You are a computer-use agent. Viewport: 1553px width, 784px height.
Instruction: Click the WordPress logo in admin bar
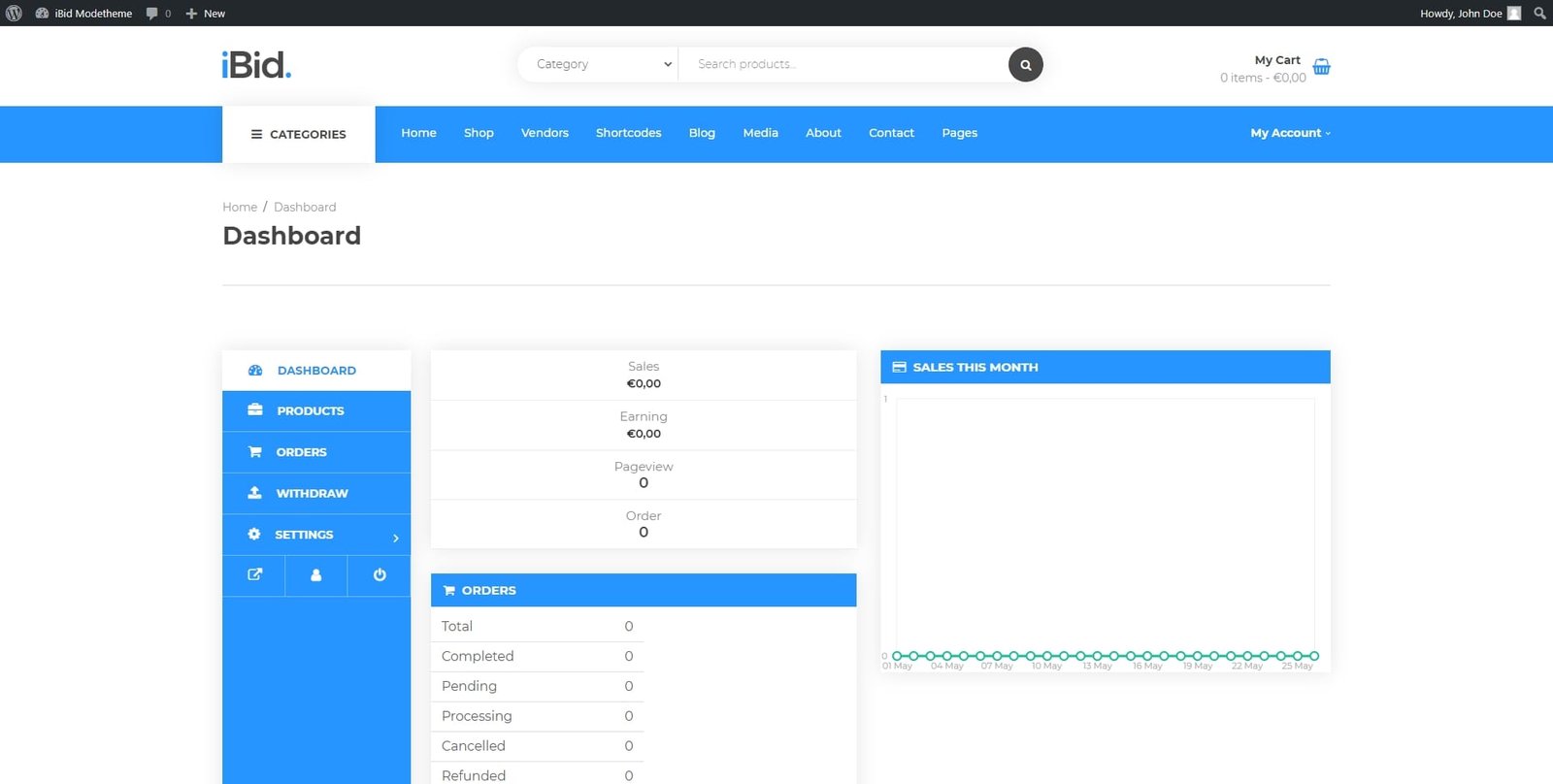[x=14, y=14]
